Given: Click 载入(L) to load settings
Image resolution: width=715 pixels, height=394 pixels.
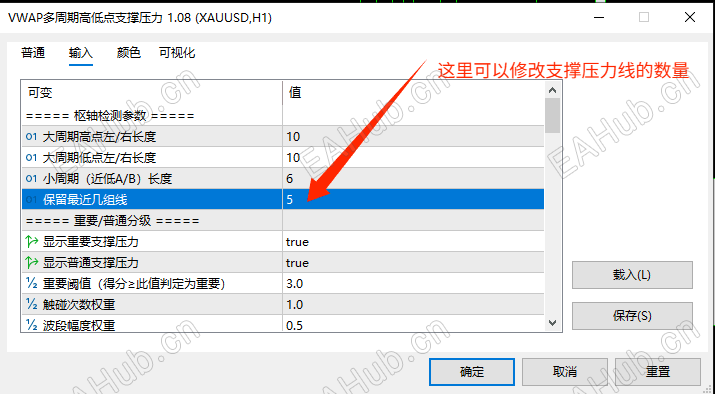Looking at the screenshot, I should pyautogui.click(x=632, y=275).
